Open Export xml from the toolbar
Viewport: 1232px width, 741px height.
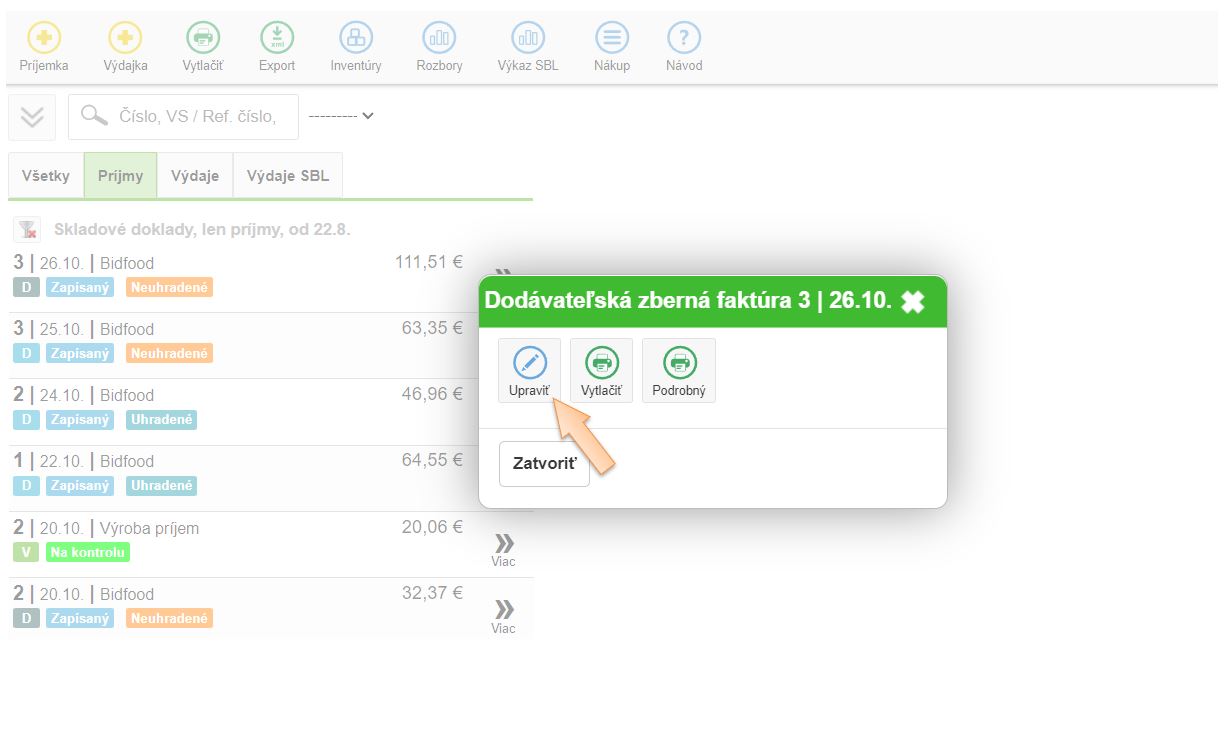coord(277,39)
